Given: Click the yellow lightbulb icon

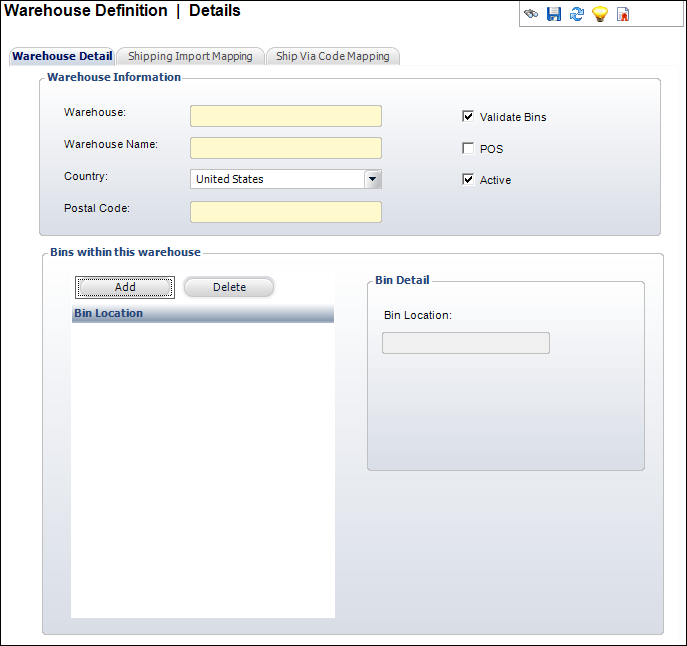Looking at the screenshot, I should [x=600, y=15].
